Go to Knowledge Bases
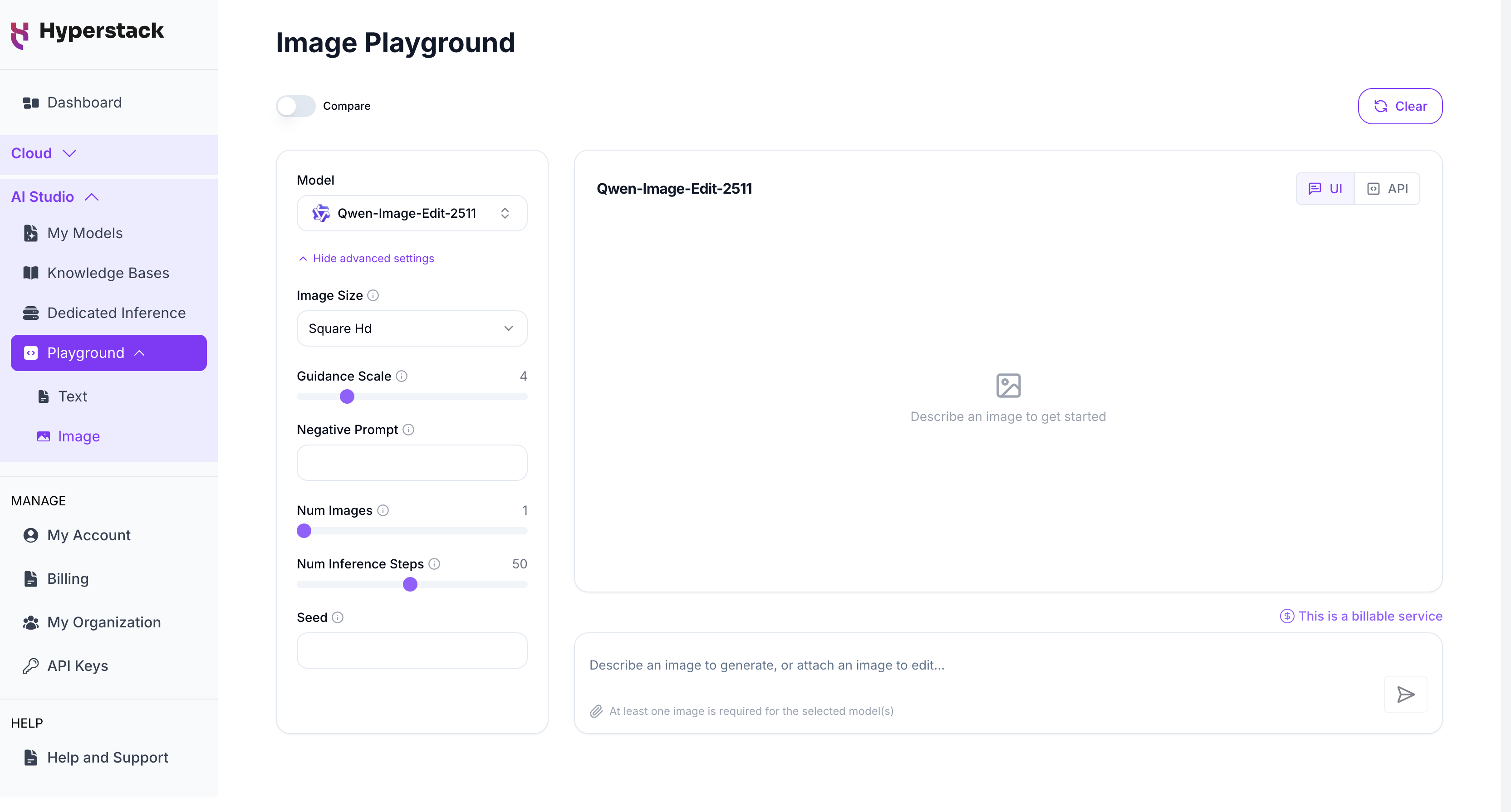 (x=108, y=273)
